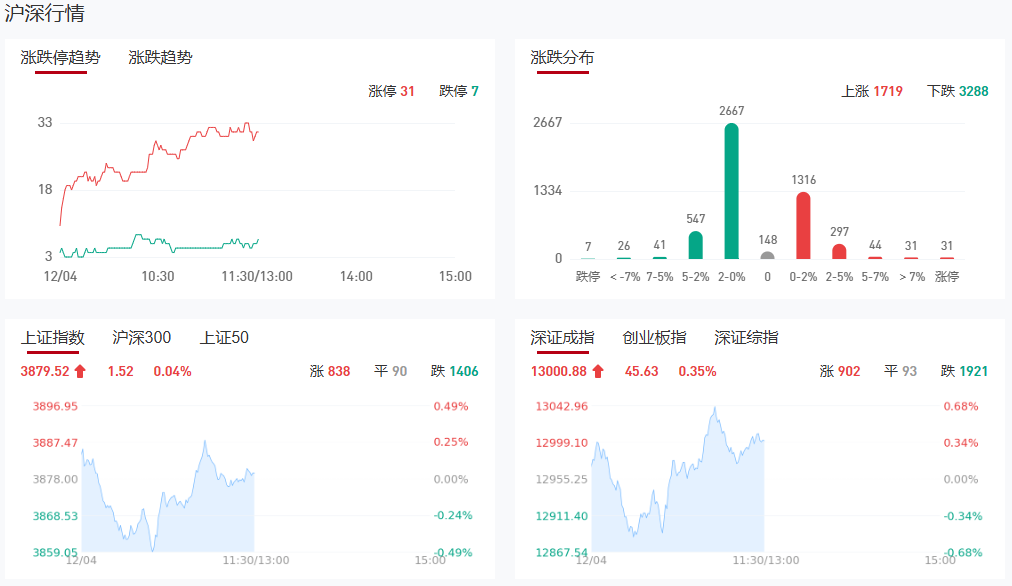The height and width of the screenshot is (586, 1012).
Task: Click the tall green 2-0% bar
Action: coord(732,191)
